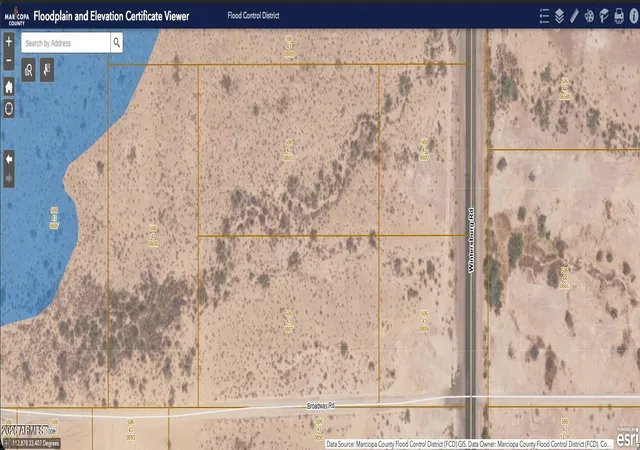Activate the select-by-pointer tool icon
Image resolution: width=640 pixels, height=450 pixels.
[x=47, y=70]
